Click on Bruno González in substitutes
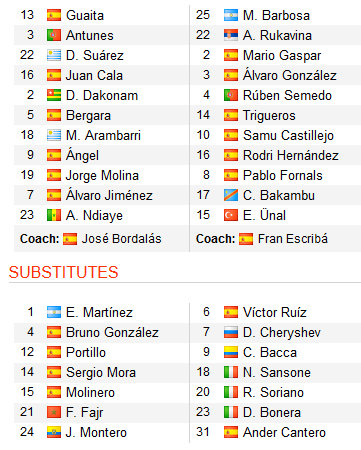 coord(112,332)
